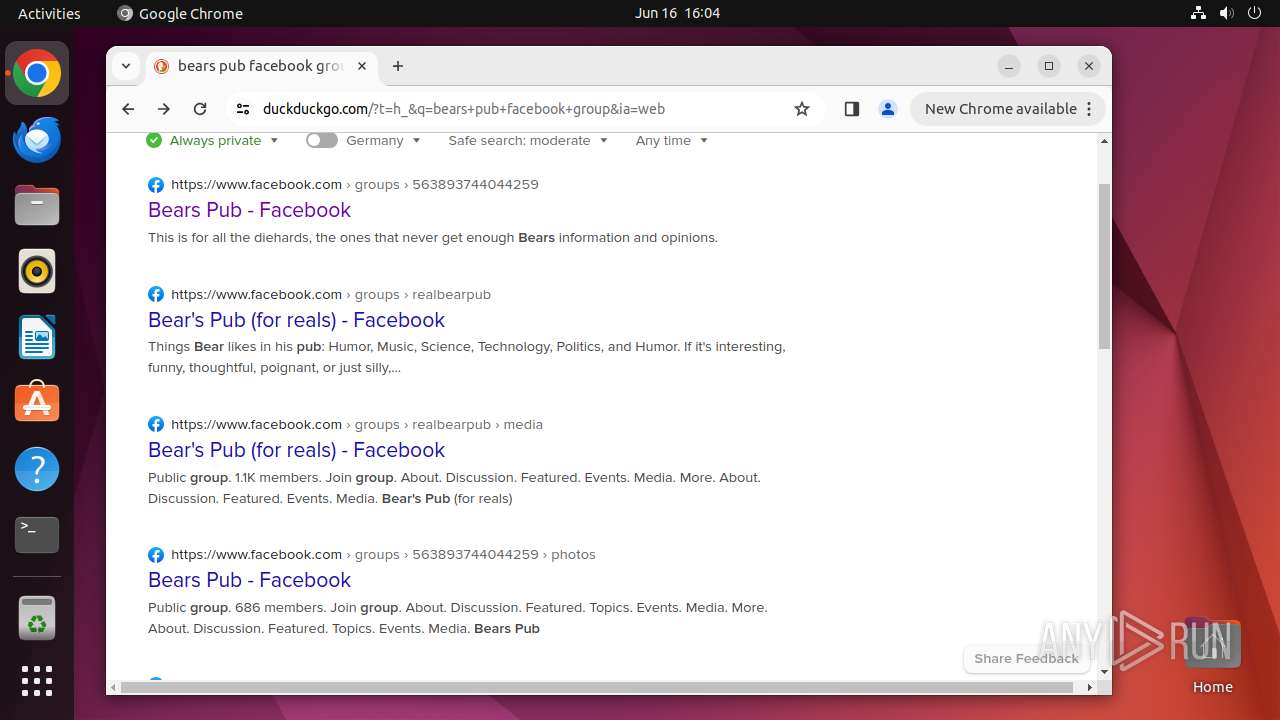1280x720 pixels.
Task: Open network status icon in top bar
Action: (x=1199, y=13)
